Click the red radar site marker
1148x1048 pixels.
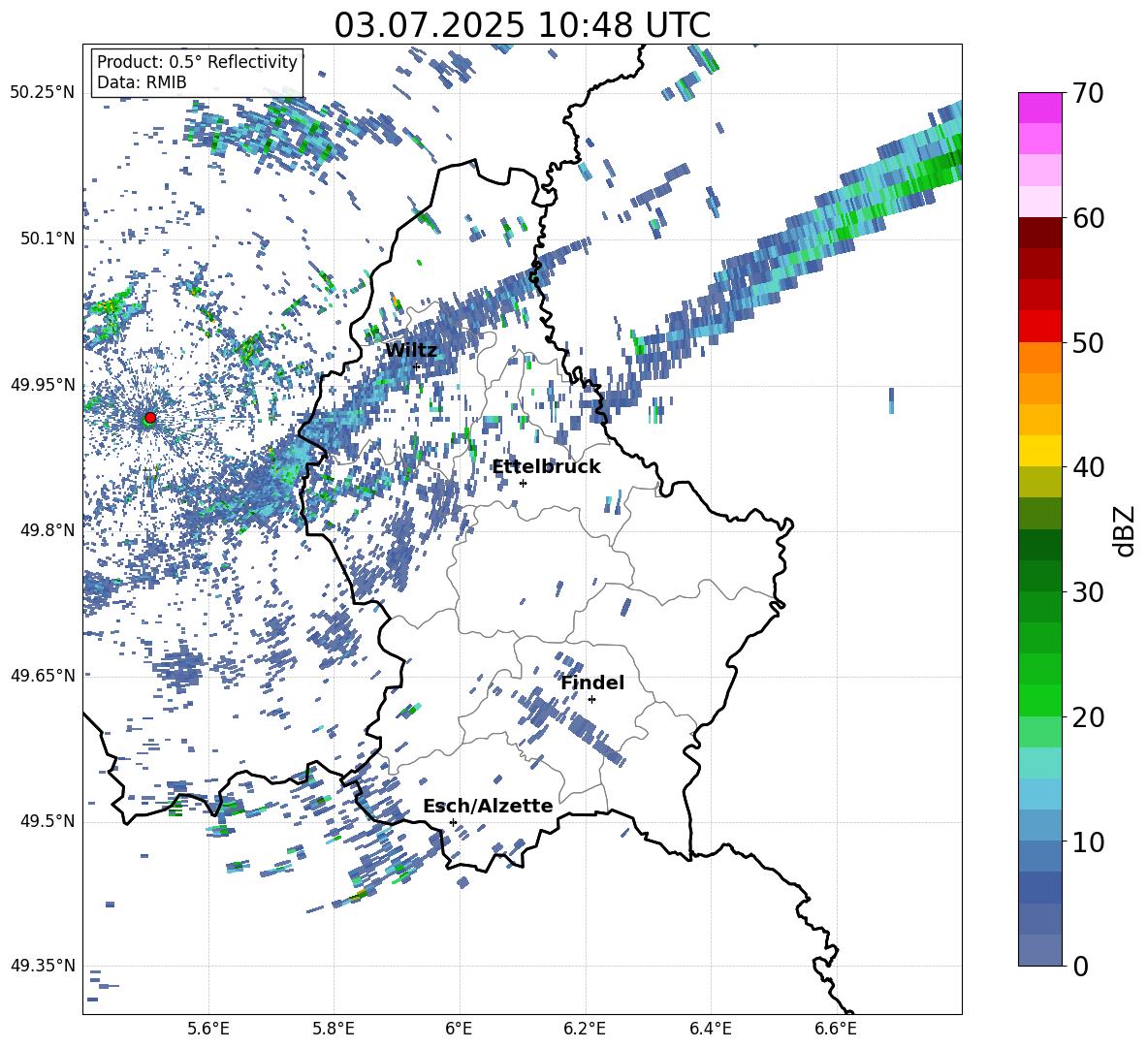click(x=150, y=418)
